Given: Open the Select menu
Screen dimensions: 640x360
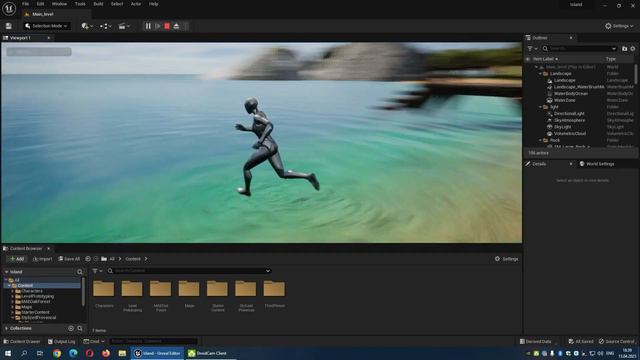Looking at the screenshot, I should point(117,4).
